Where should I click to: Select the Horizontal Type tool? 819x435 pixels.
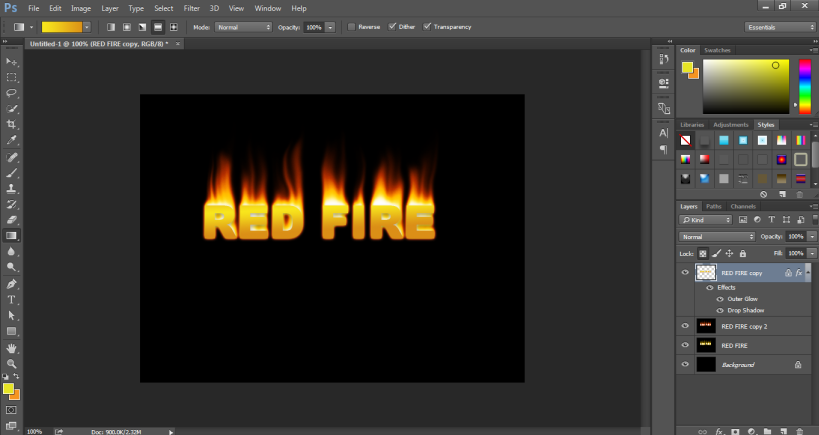point(11,300)
